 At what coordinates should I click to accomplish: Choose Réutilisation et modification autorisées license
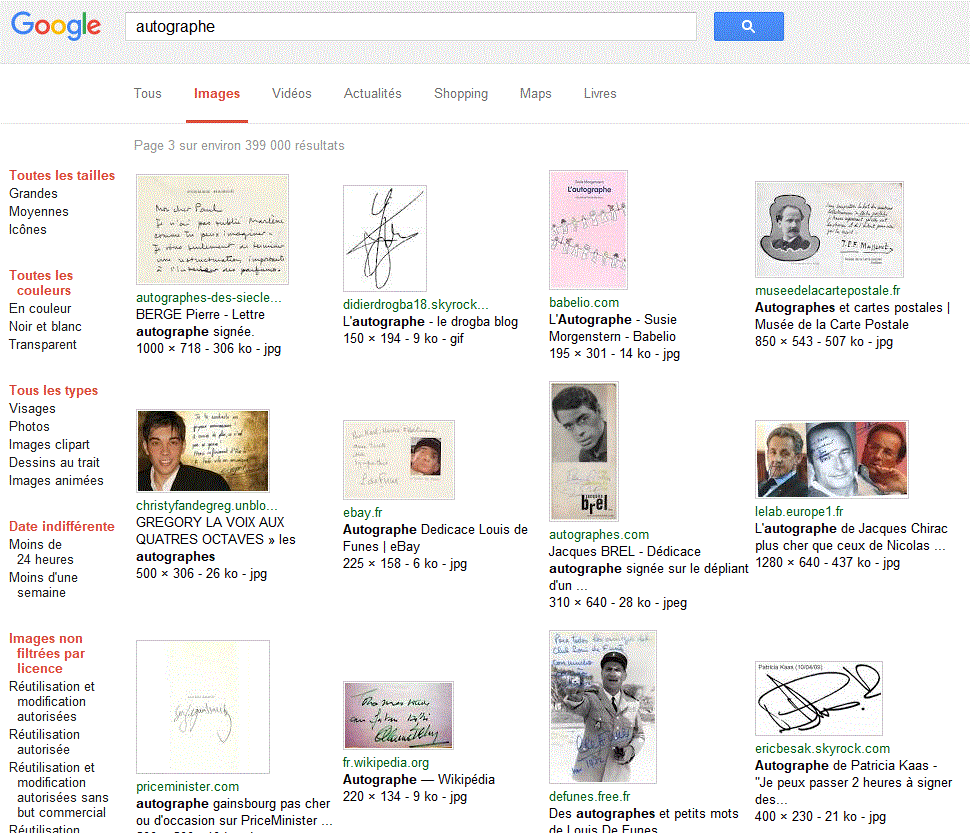pos(52,702)
